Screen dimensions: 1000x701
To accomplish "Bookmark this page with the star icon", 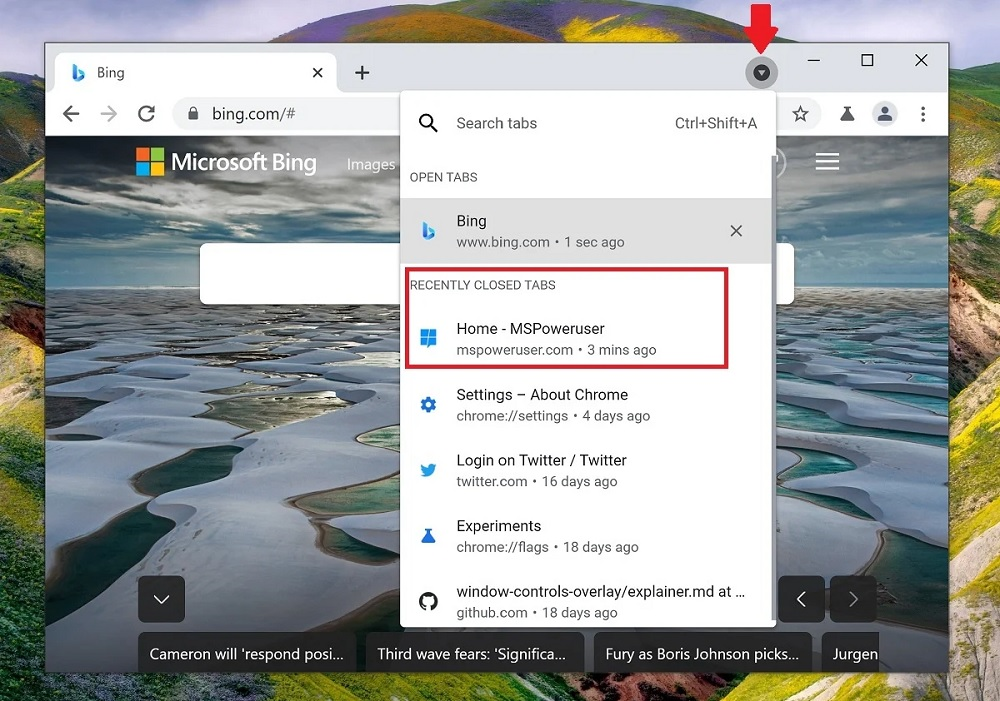I will (x=800, y=114).
